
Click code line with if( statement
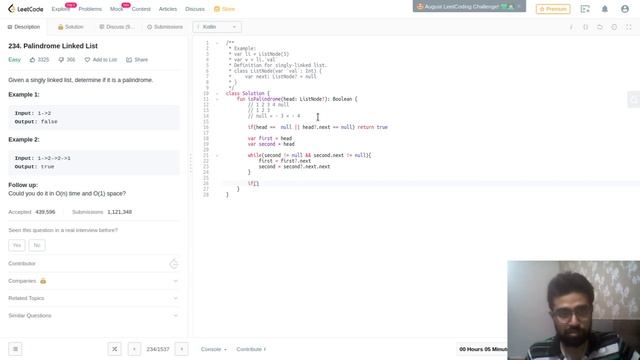pos(431,184)
